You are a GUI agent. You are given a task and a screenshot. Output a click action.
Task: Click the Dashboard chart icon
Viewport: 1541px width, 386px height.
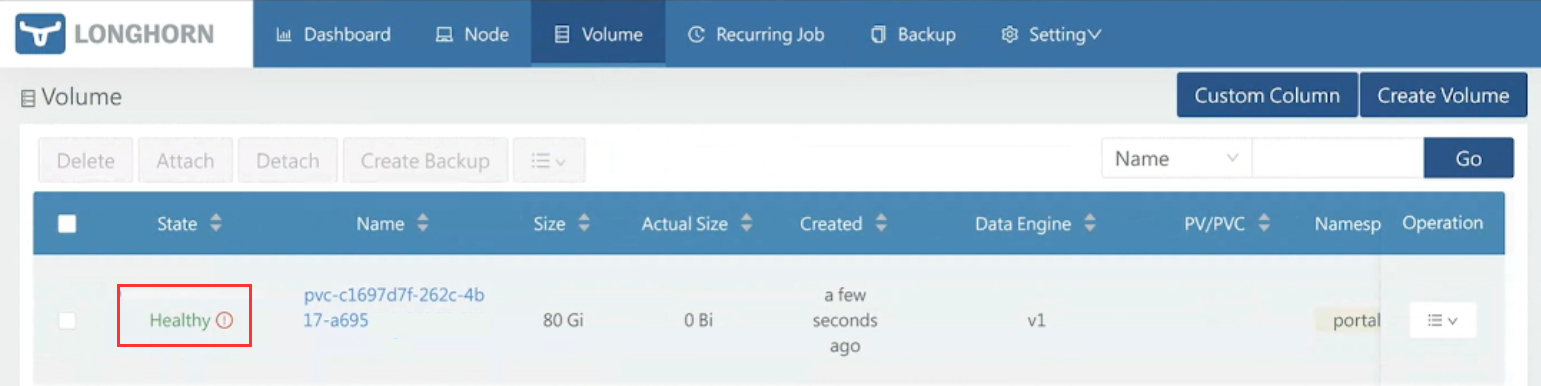283,35
